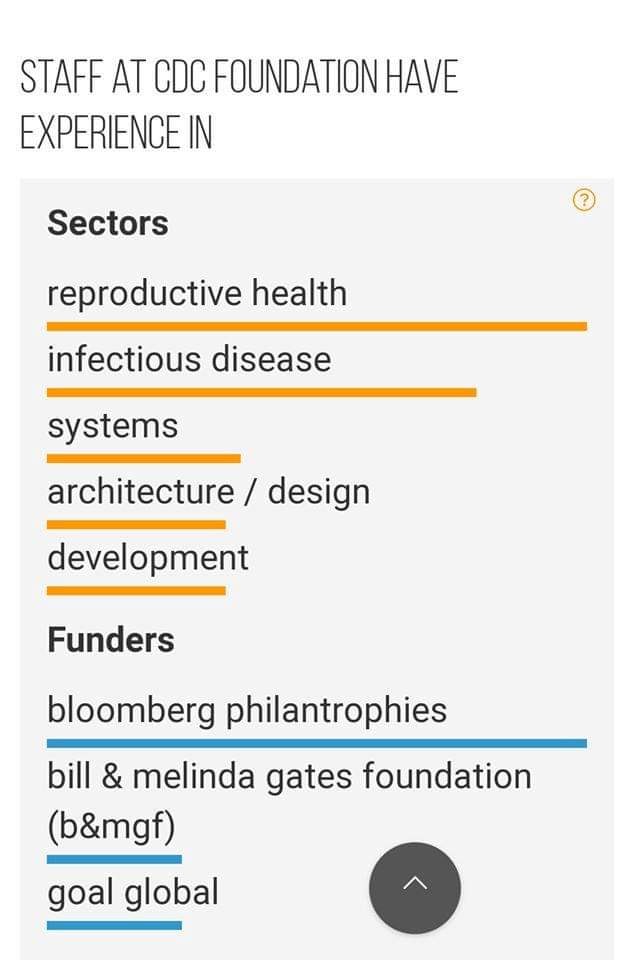
Task: Click the Staff at CDC Foundation title
Action: click(239, 104)
